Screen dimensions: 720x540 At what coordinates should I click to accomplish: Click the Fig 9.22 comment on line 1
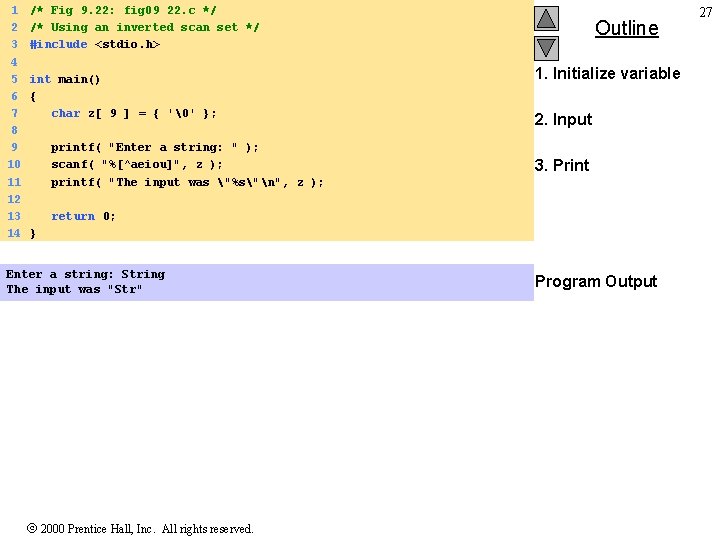(123, 10)
